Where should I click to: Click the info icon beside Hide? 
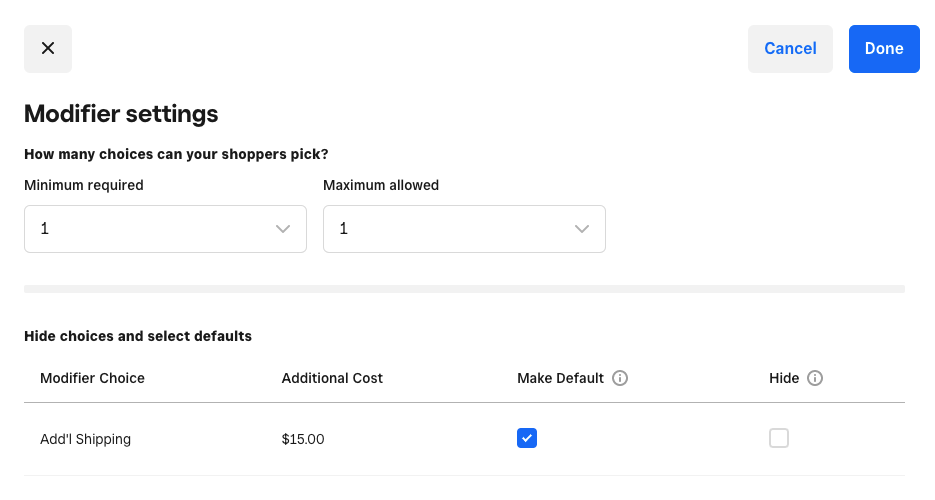(815, 378)
